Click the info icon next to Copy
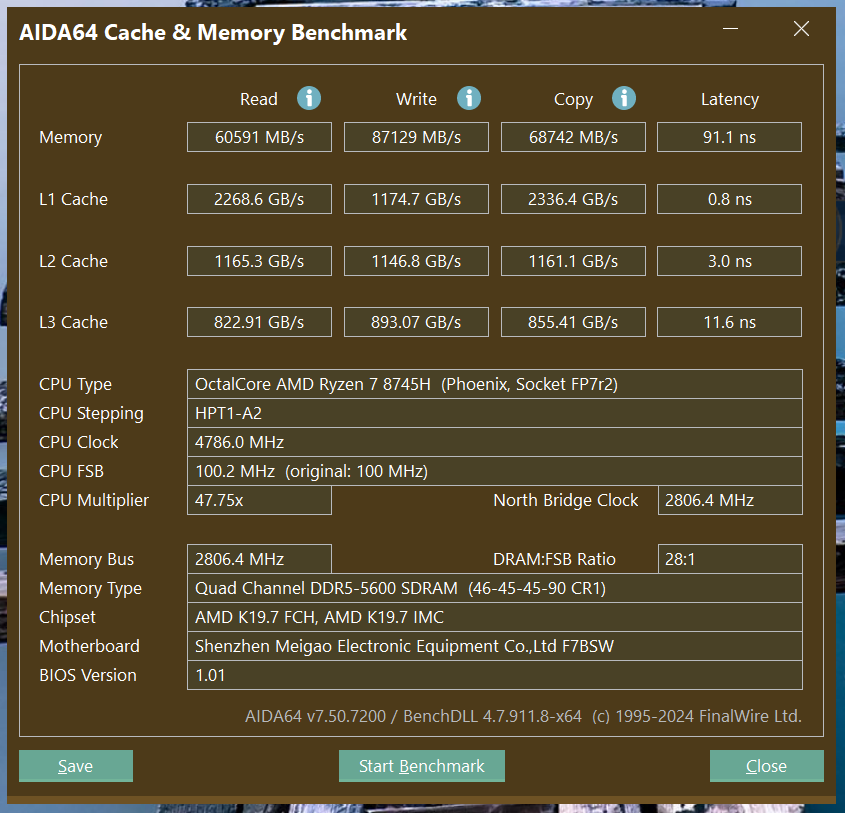 (x=624, y=99)
